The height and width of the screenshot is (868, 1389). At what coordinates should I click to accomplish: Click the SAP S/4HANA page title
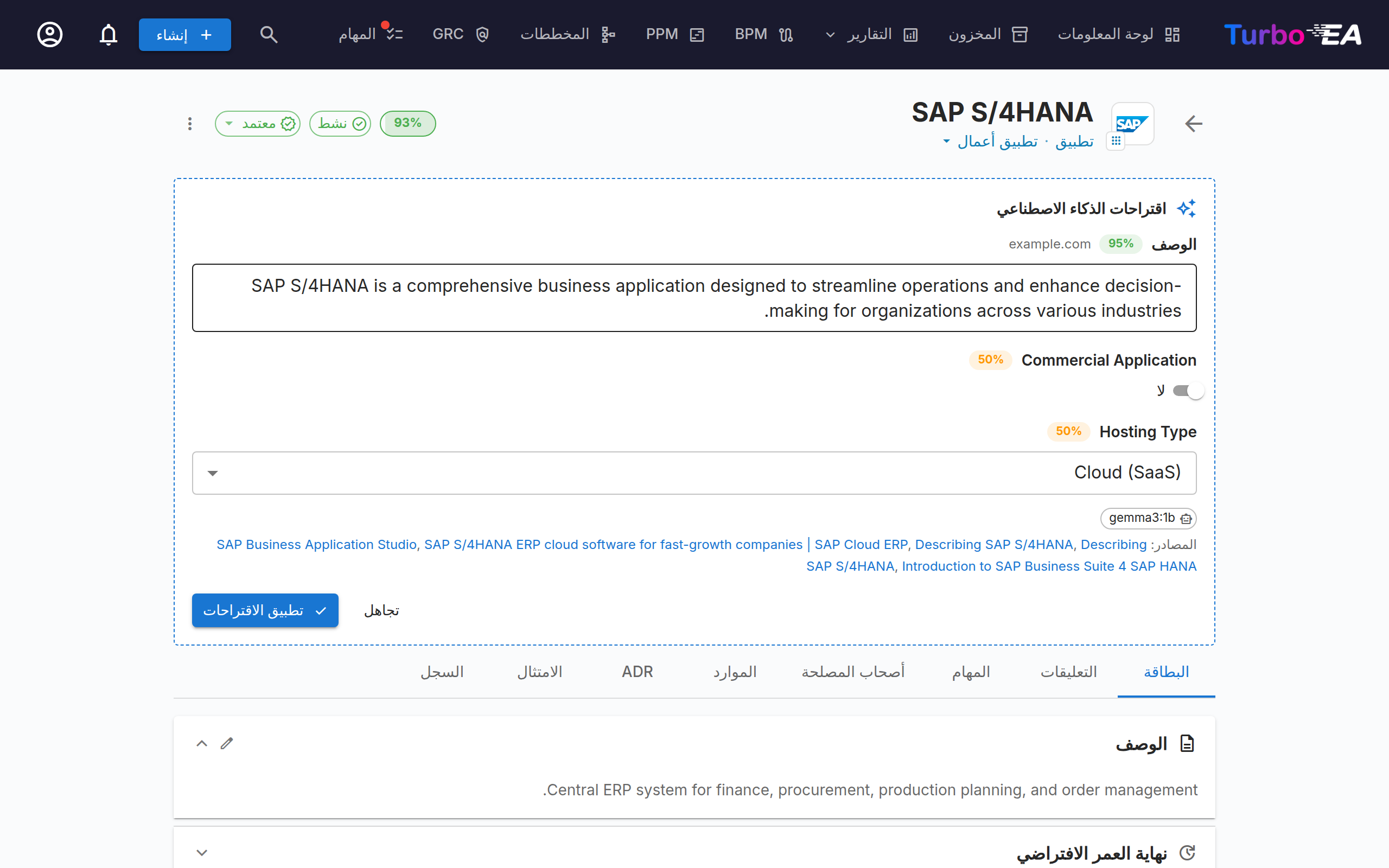[x=1002, y=112]
